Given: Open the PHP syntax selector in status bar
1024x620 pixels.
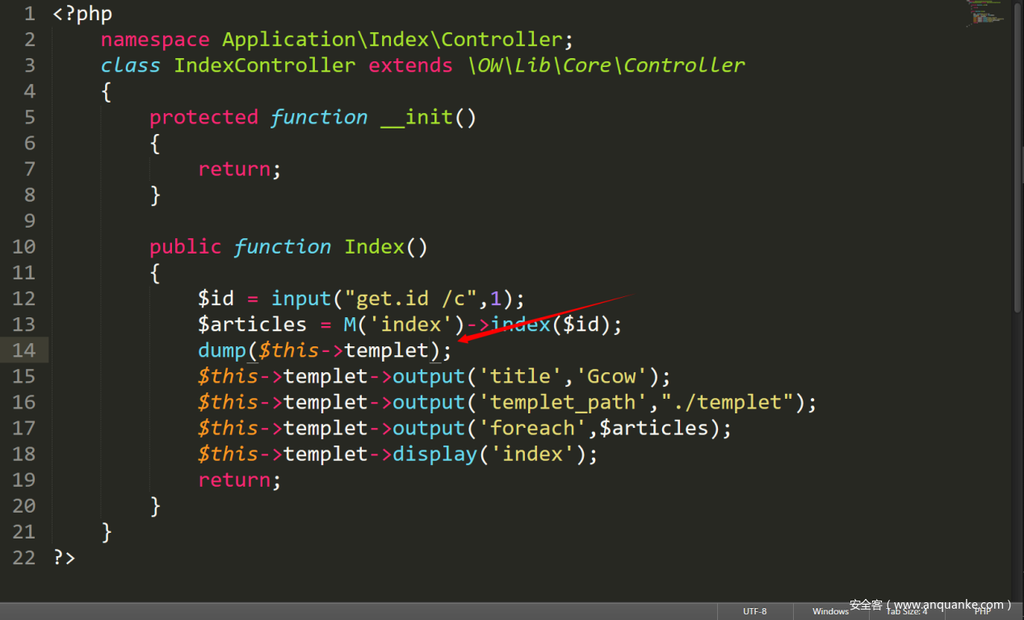Looking at the screenshot, I should pos(982,611).
